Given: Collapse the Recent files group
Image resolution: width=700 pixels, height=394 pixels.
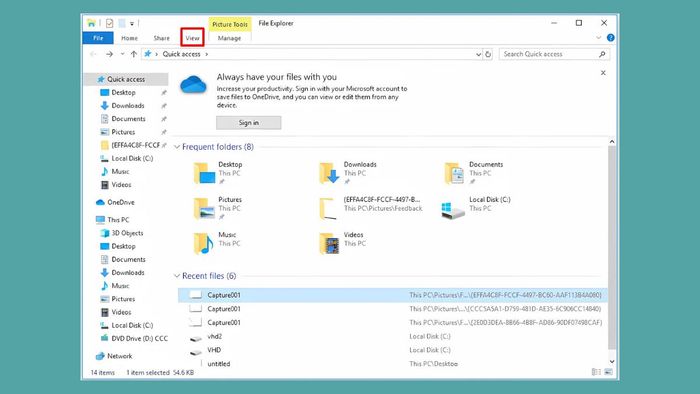Looking at the screenshot, I should [x=177, y=276].
